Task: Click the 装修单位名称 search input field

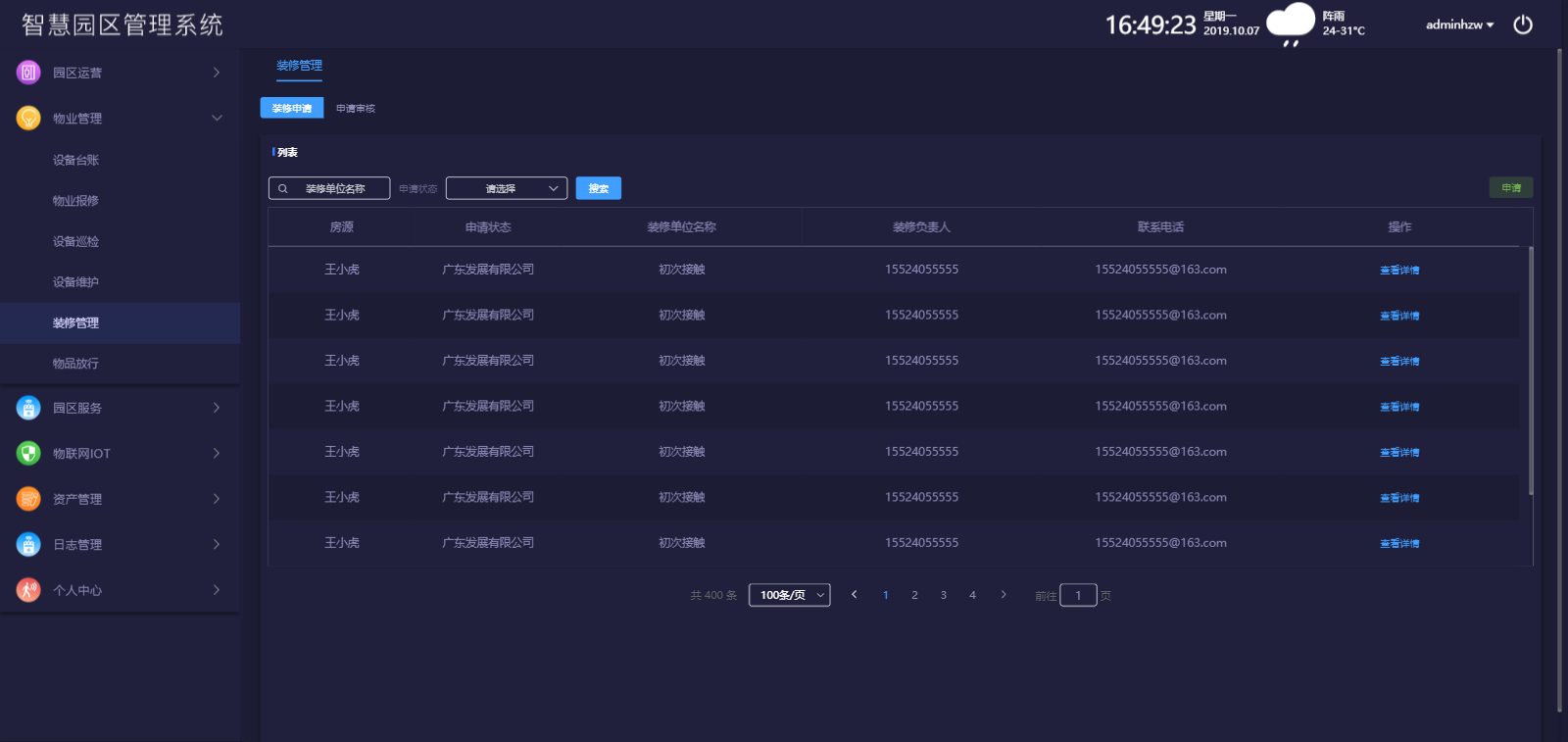Action: [x=334, y=188]
